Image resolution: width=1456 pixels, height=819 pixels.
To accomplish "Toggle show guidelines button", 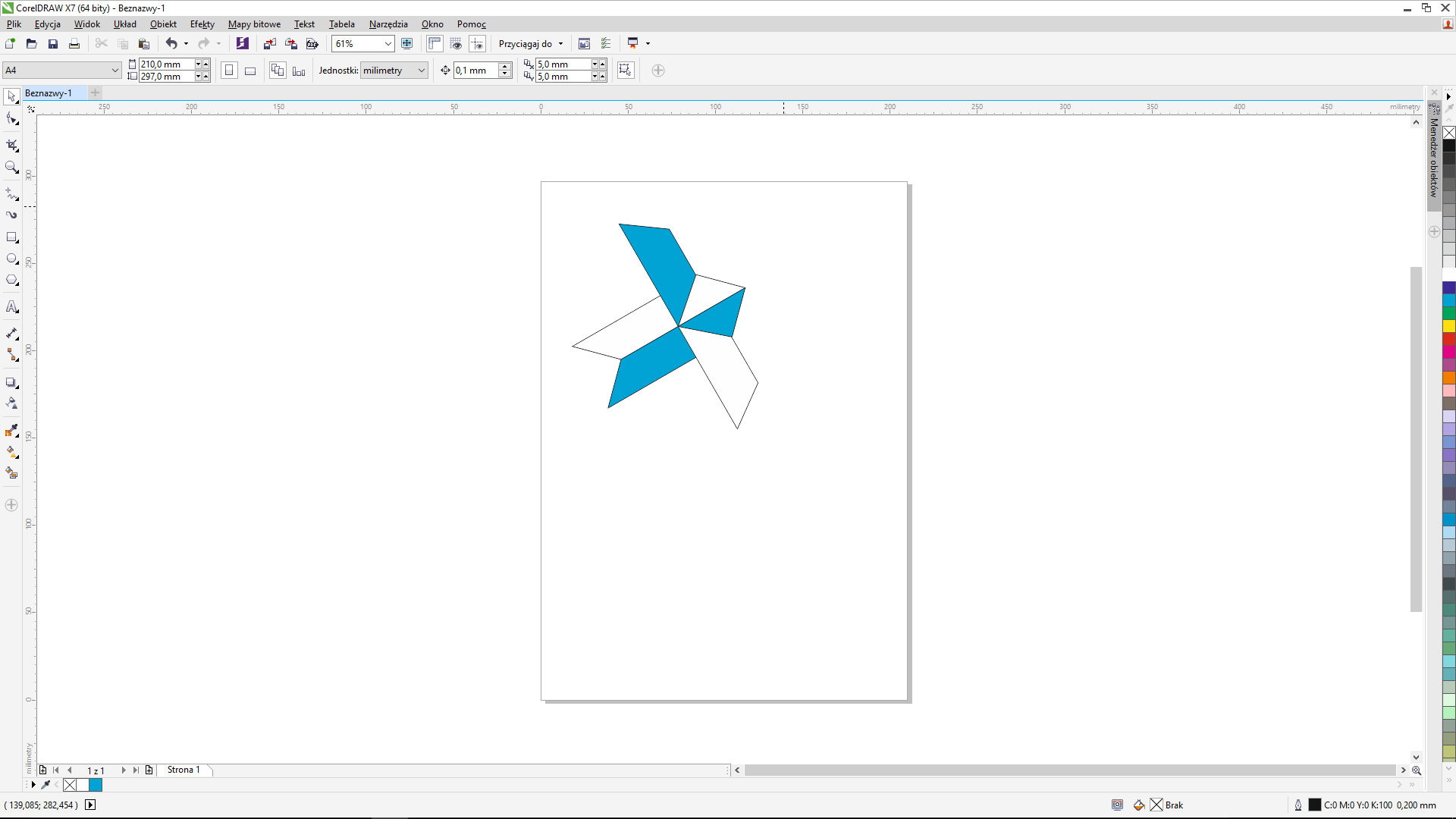I will (477, 44).
